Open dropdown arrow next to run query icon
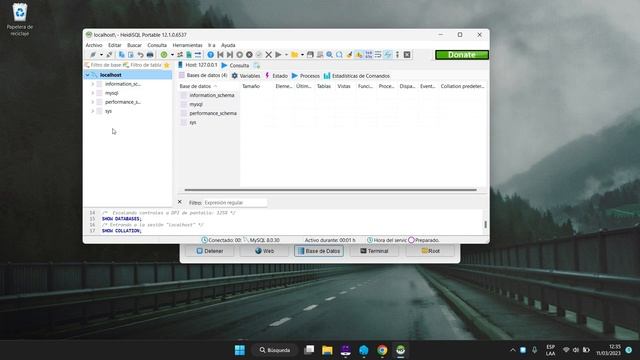This screenshot has height=360, width=640. (x=286, y=55)
